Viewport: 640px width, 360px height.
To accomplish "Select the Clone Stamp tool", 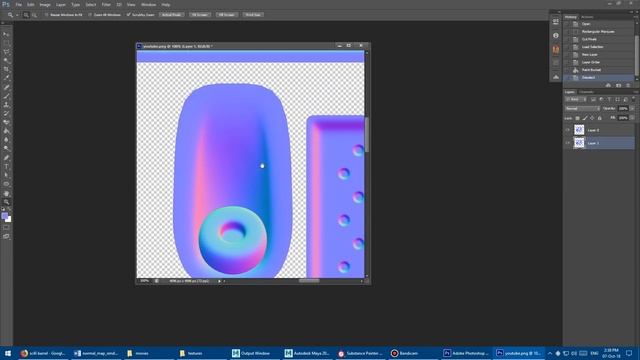I will [x=6, y=105].
